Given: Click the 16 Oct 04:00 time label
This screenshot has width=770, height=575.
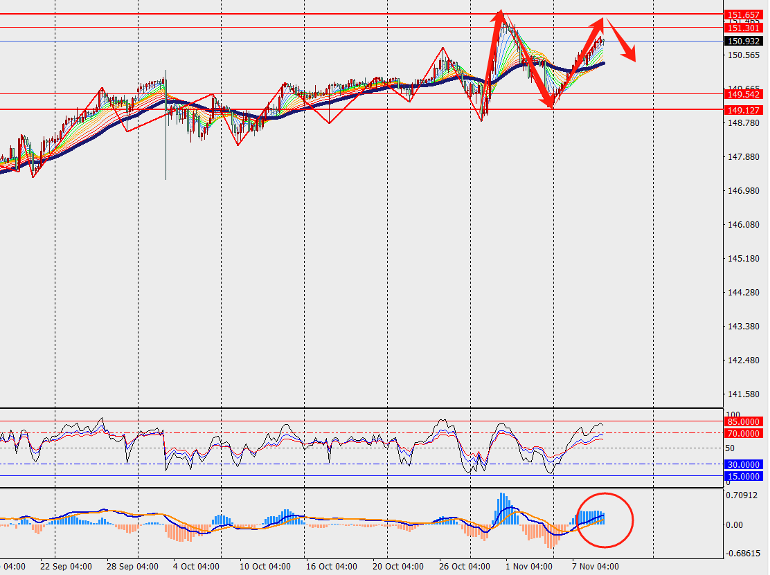Looking at the screenshot, I should pyautogui.click(x=332, y=567).
